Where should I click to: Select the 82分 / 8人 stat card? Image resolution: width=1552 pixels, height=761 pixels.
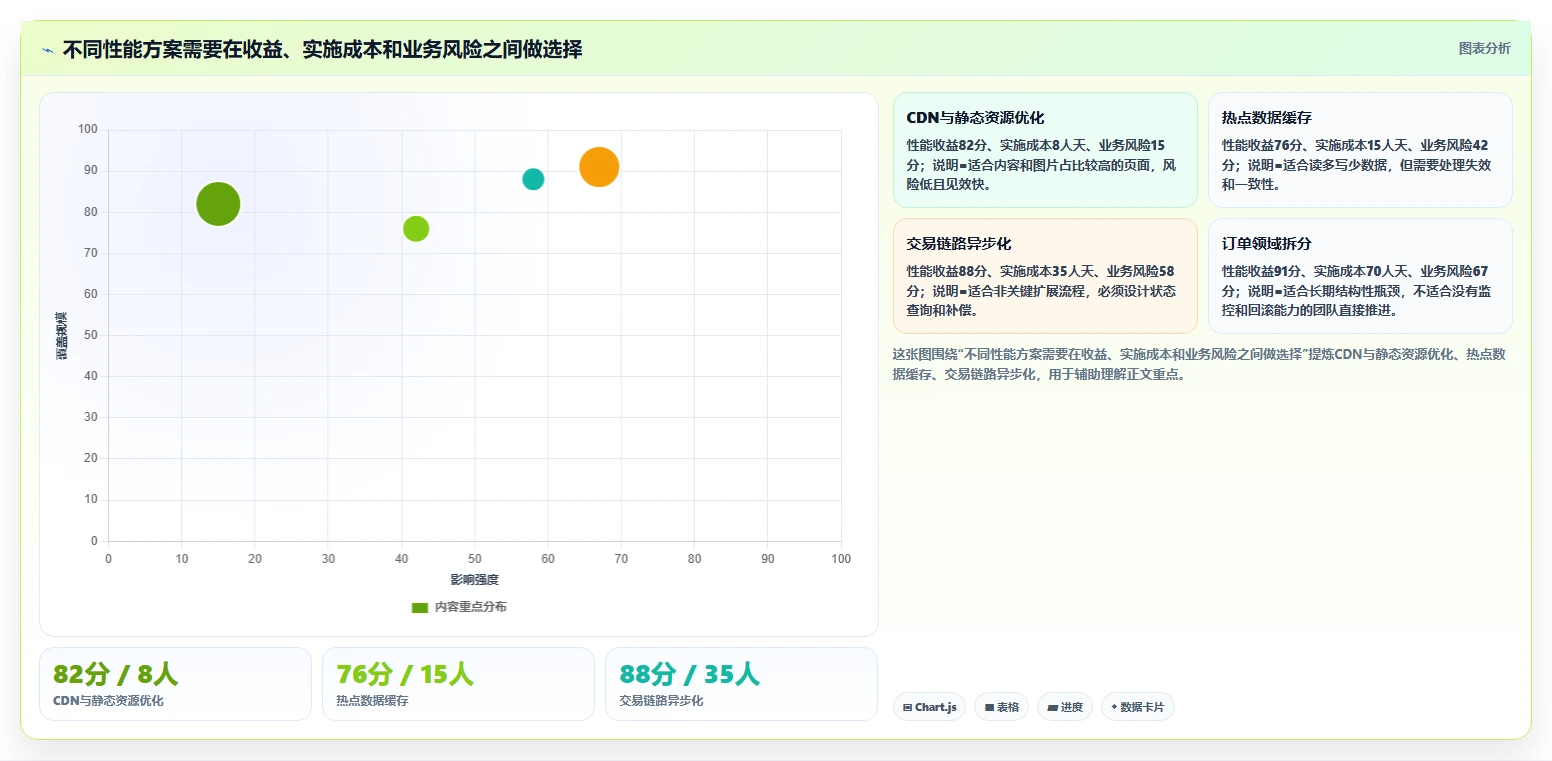point(175,684)
